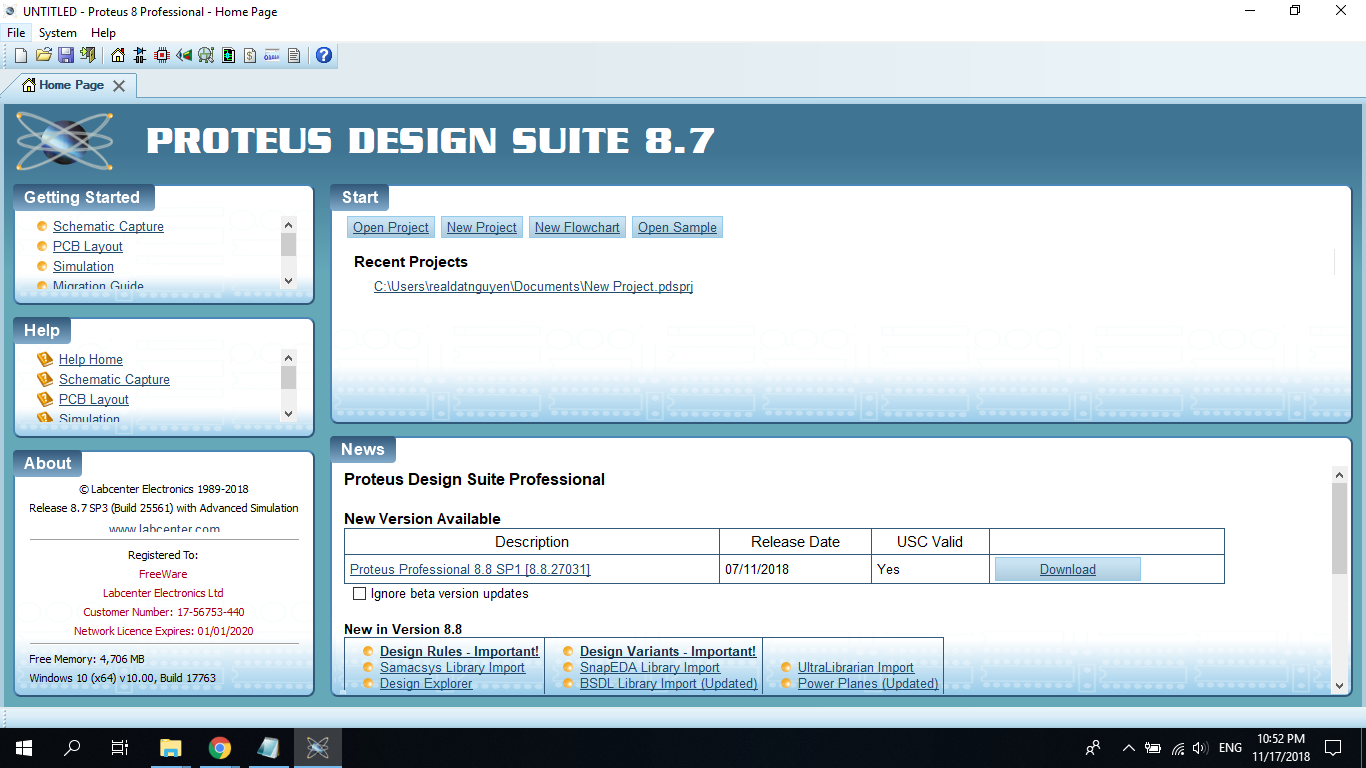Click the Download button for version 8.8
This screenshot has height=768, width=1366.
[x=1067, y=569]
